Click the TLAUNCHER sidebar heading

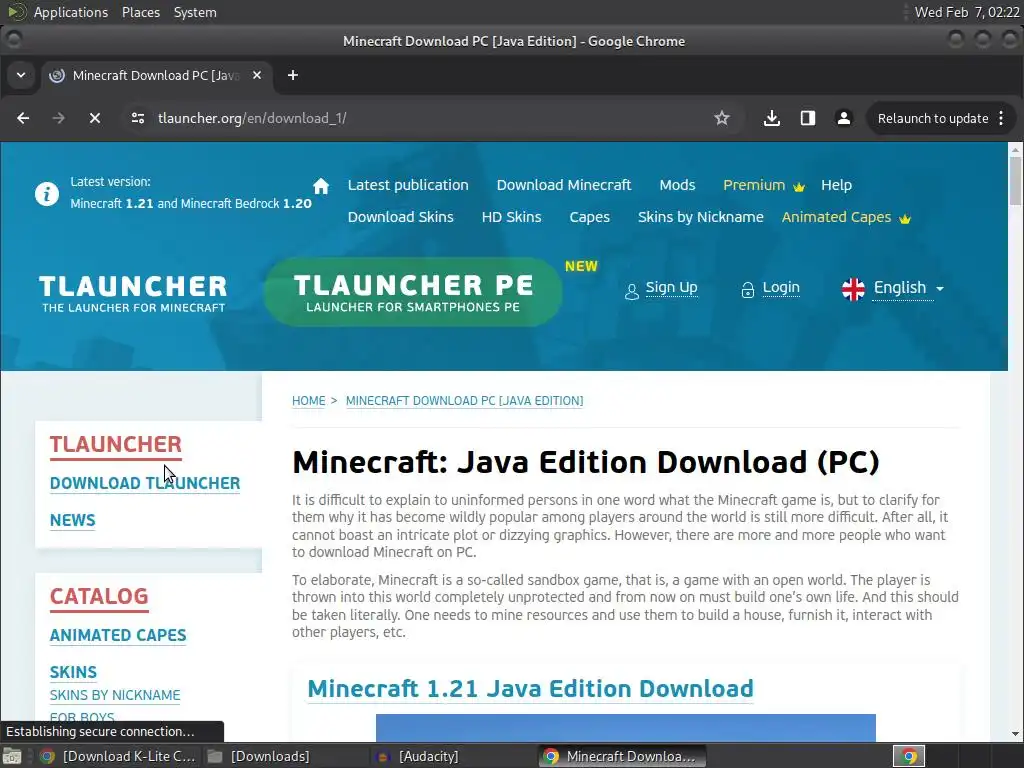[x=116, y=445]
